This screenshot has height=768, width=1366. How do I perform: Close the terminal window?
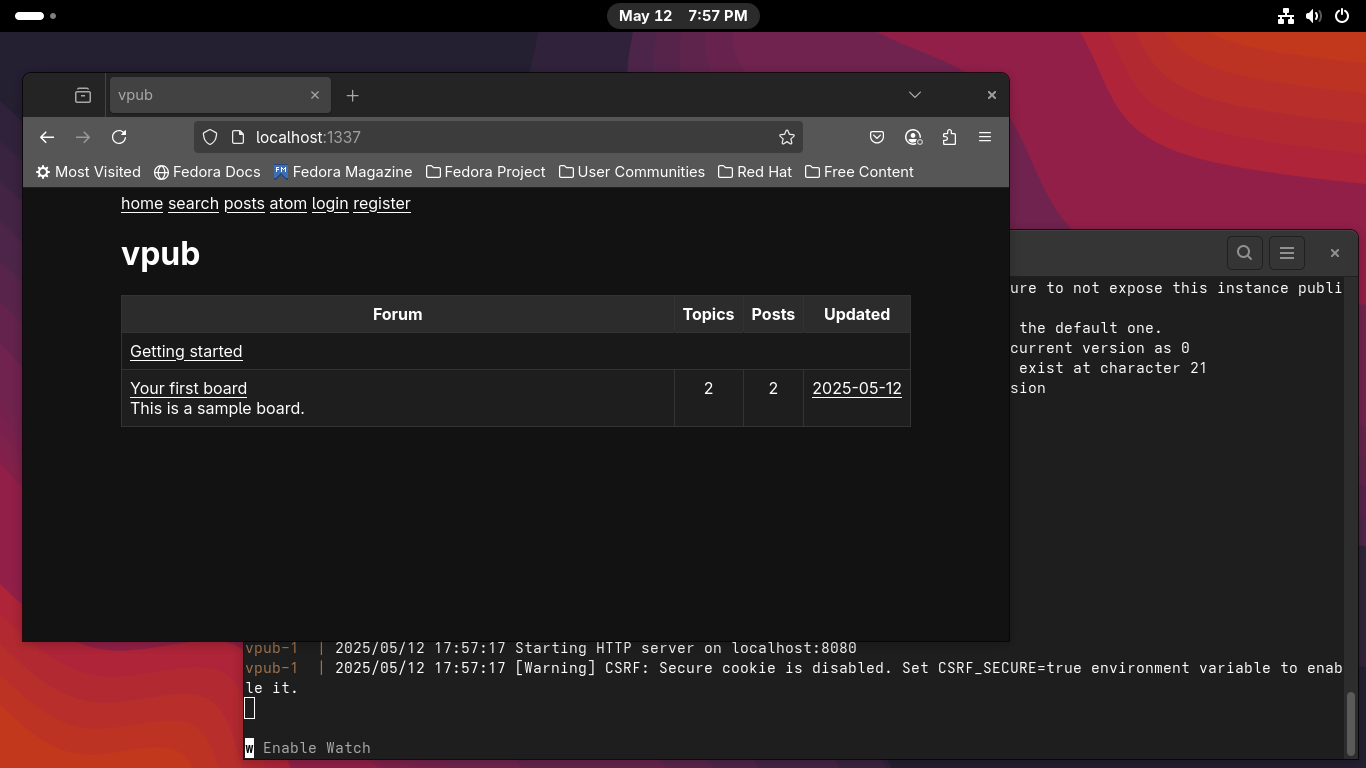(1334, 253)
